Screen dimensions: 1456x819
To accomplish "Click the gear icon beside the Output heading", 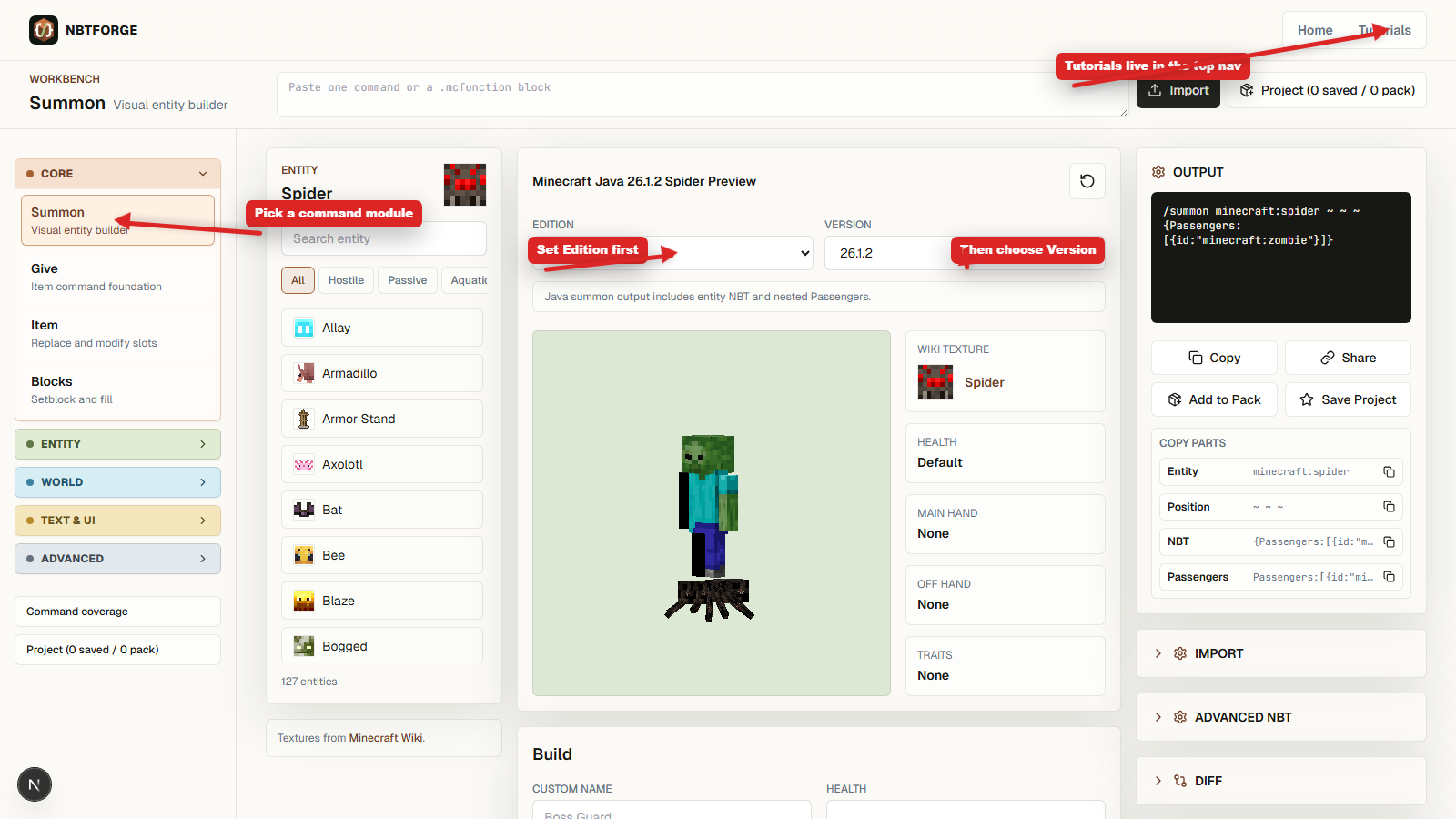I will [1158, 172].
